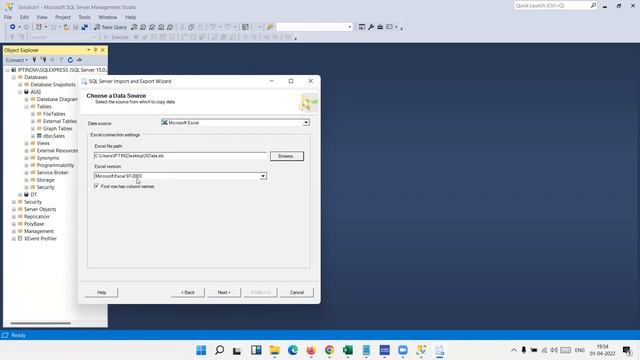
Task: Select the Storage folder in tree
Action: click(45, 180)
